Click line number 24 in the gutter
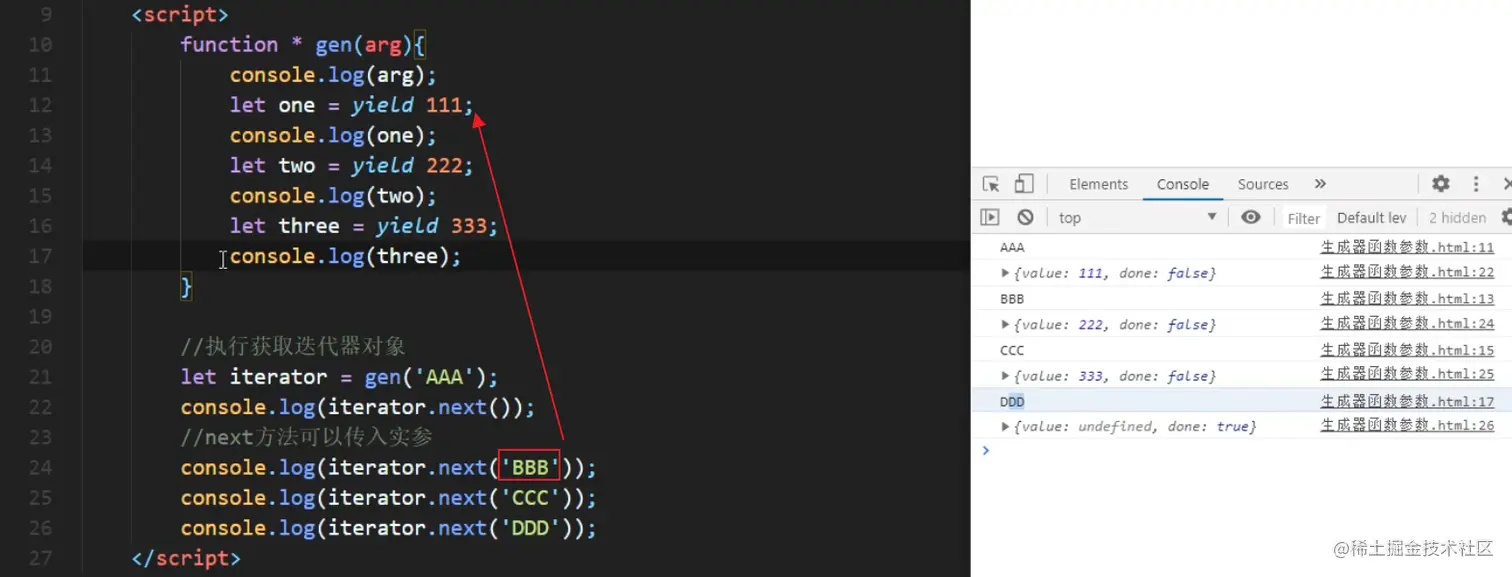This screenshot has height=577, width=1512. point(41,467)
